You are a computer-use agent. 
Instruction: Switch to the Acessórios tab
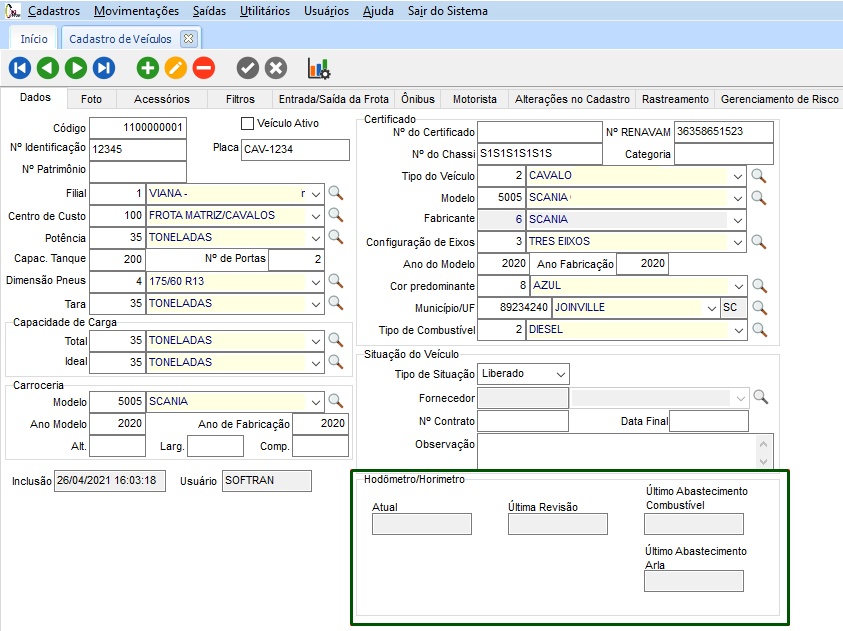click(x=161, y=99)
